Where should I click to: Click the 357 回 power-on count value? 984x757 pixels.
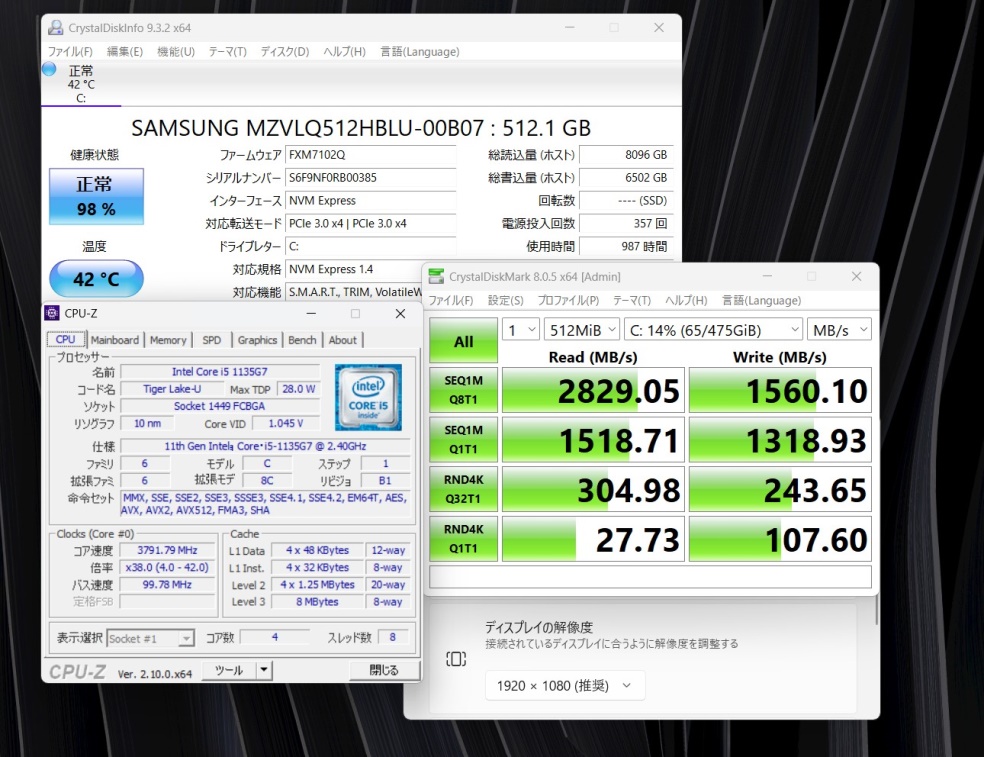(626, 223)
